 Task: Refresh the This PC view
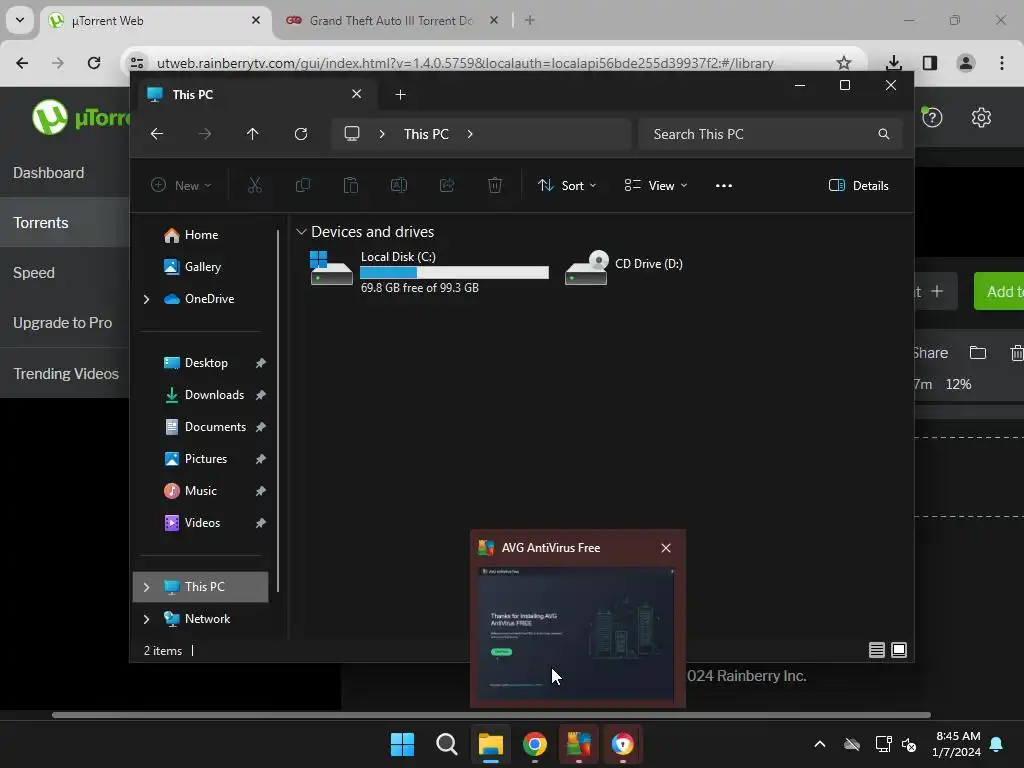click(300, 134)
